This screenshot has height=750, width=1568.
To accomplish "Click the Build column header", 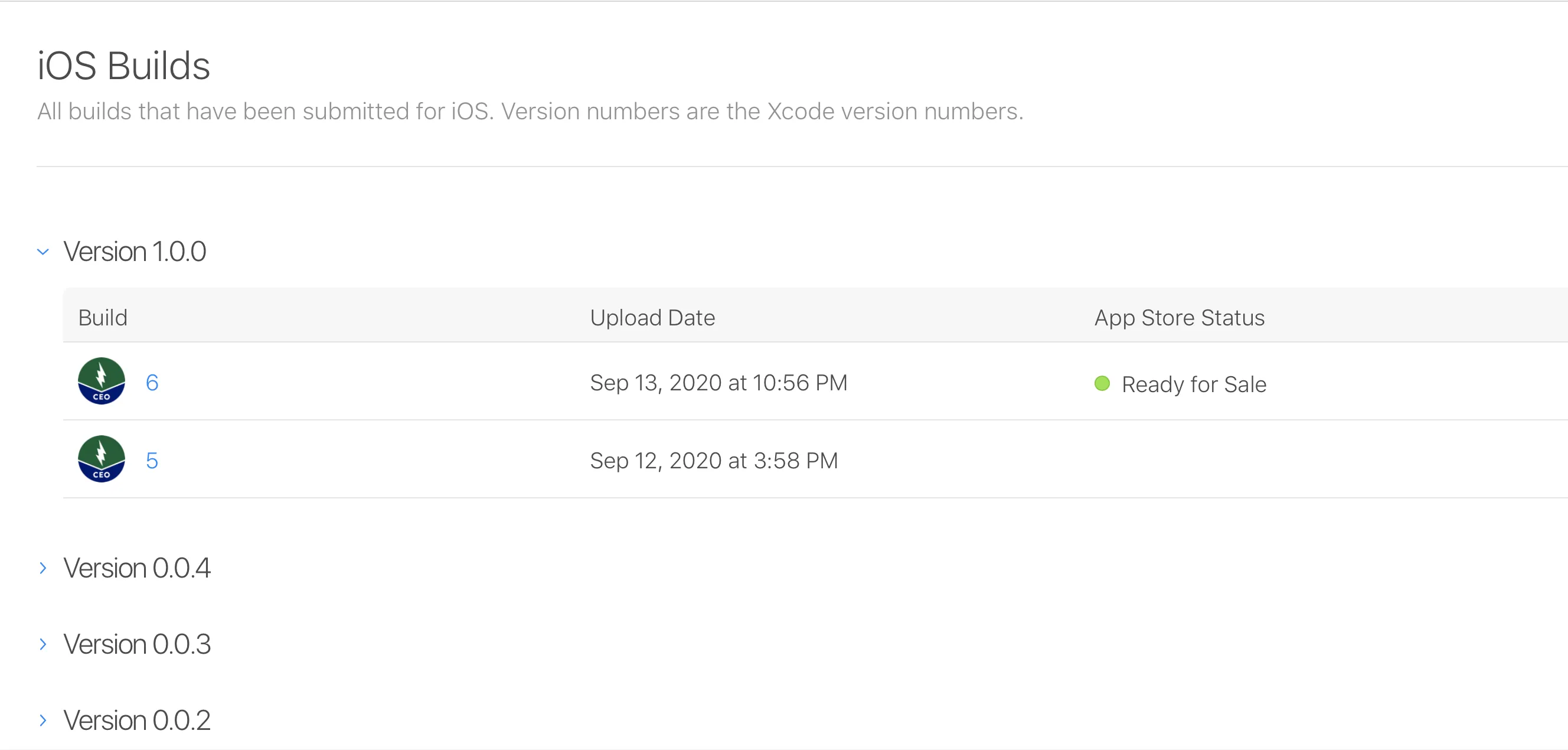I will point(103,318).
